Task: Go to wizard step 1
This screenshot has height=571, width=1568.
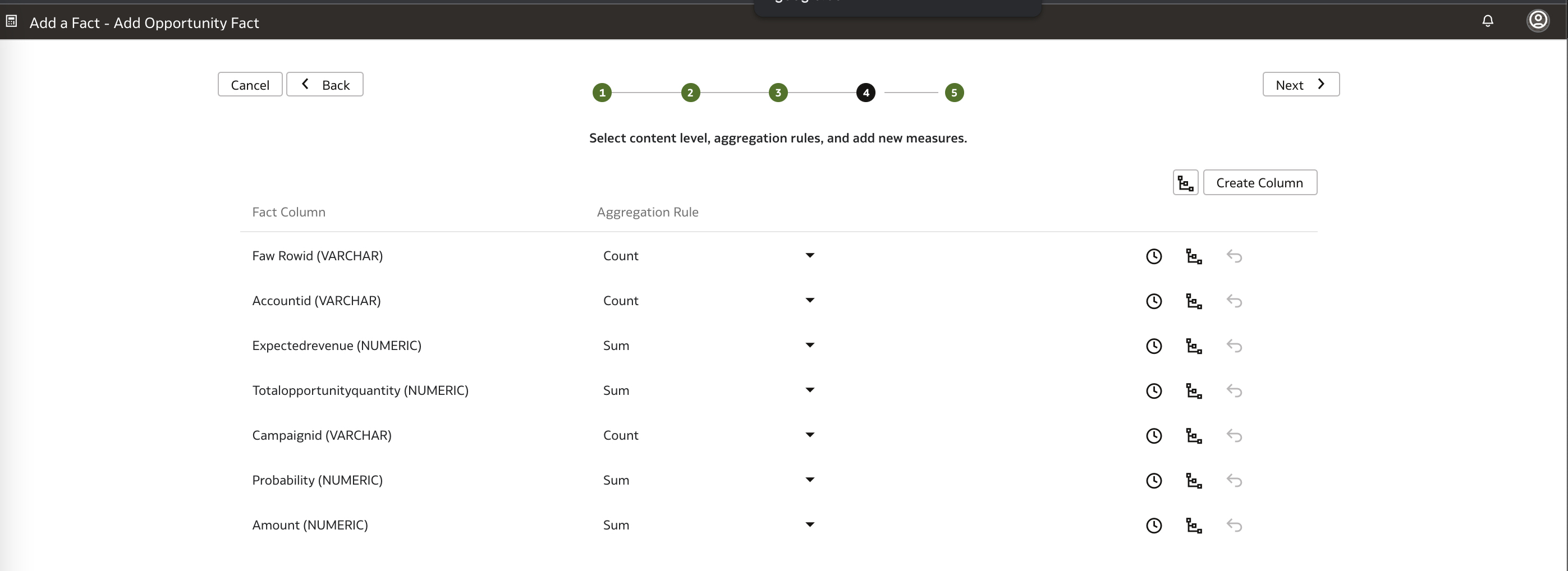Action: coord(602,93)
